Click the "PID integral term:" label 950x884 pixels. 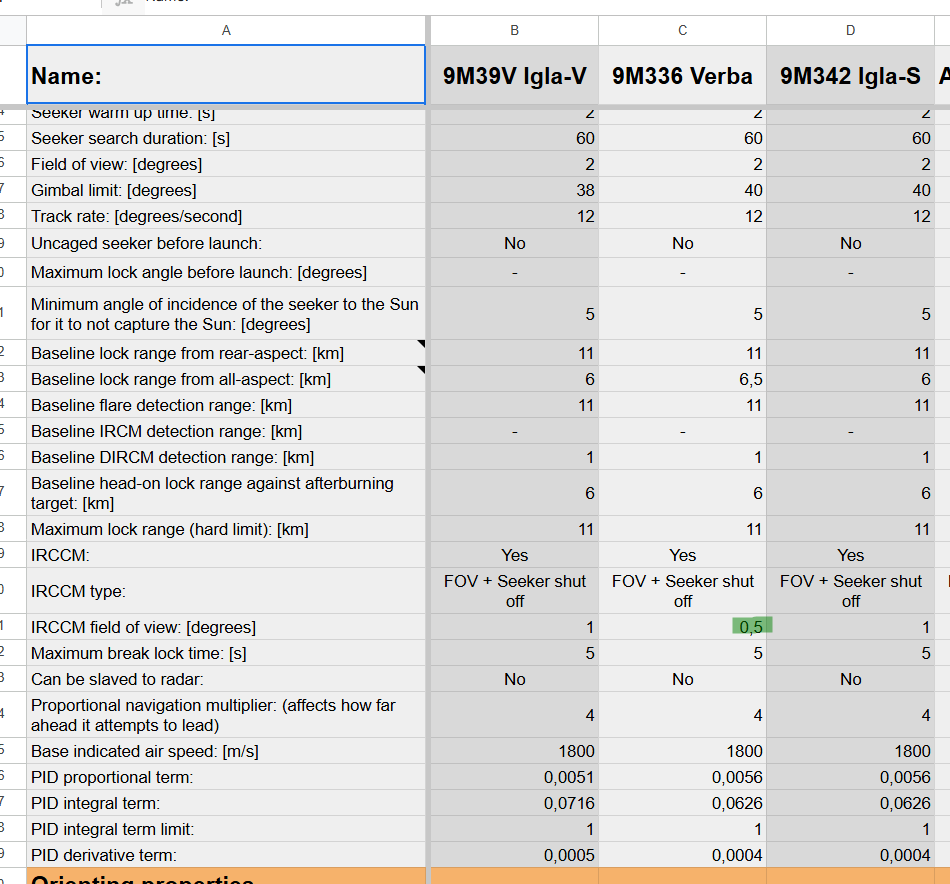click(96, 803)
